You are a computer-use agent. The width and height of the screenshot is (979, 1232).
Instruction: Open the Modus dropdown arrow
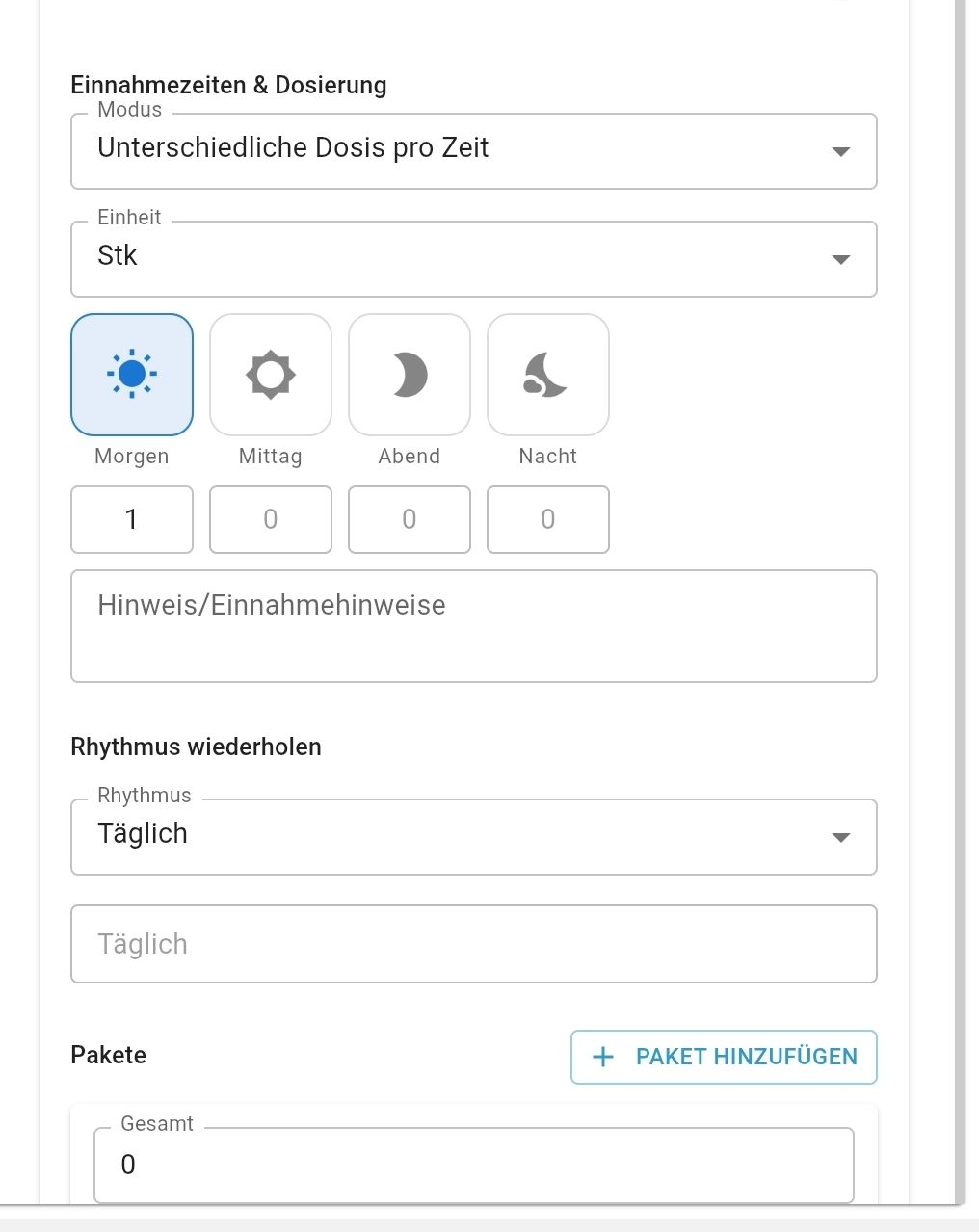(x=840, y=152)
